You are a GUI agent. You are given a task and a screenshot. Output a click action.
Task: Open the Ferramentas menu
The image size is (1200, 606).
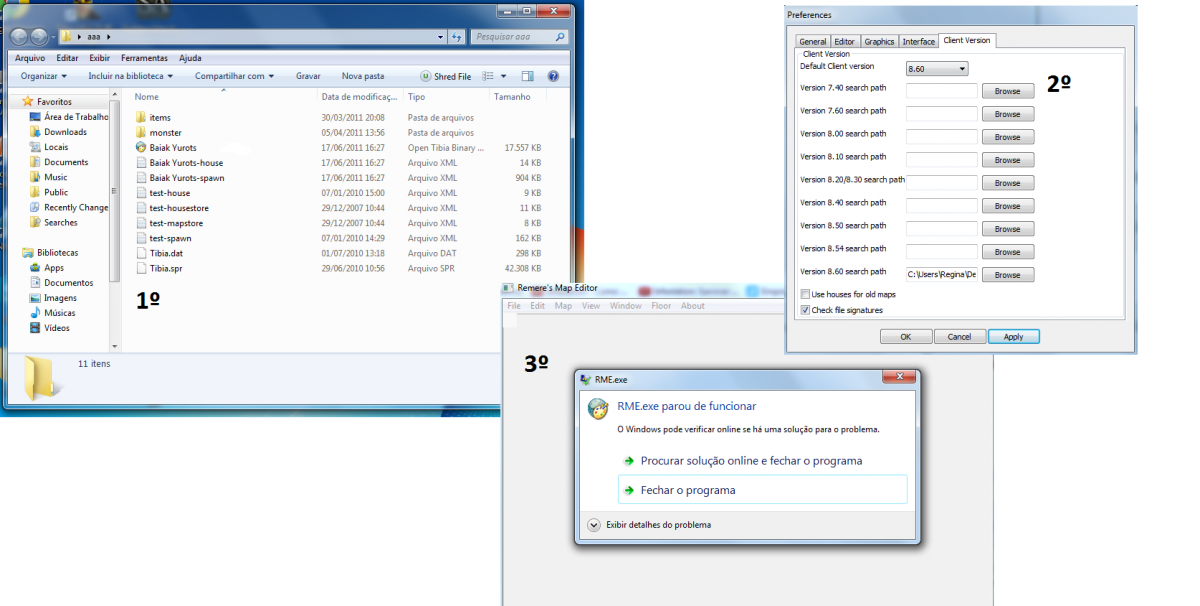[144, 58]
